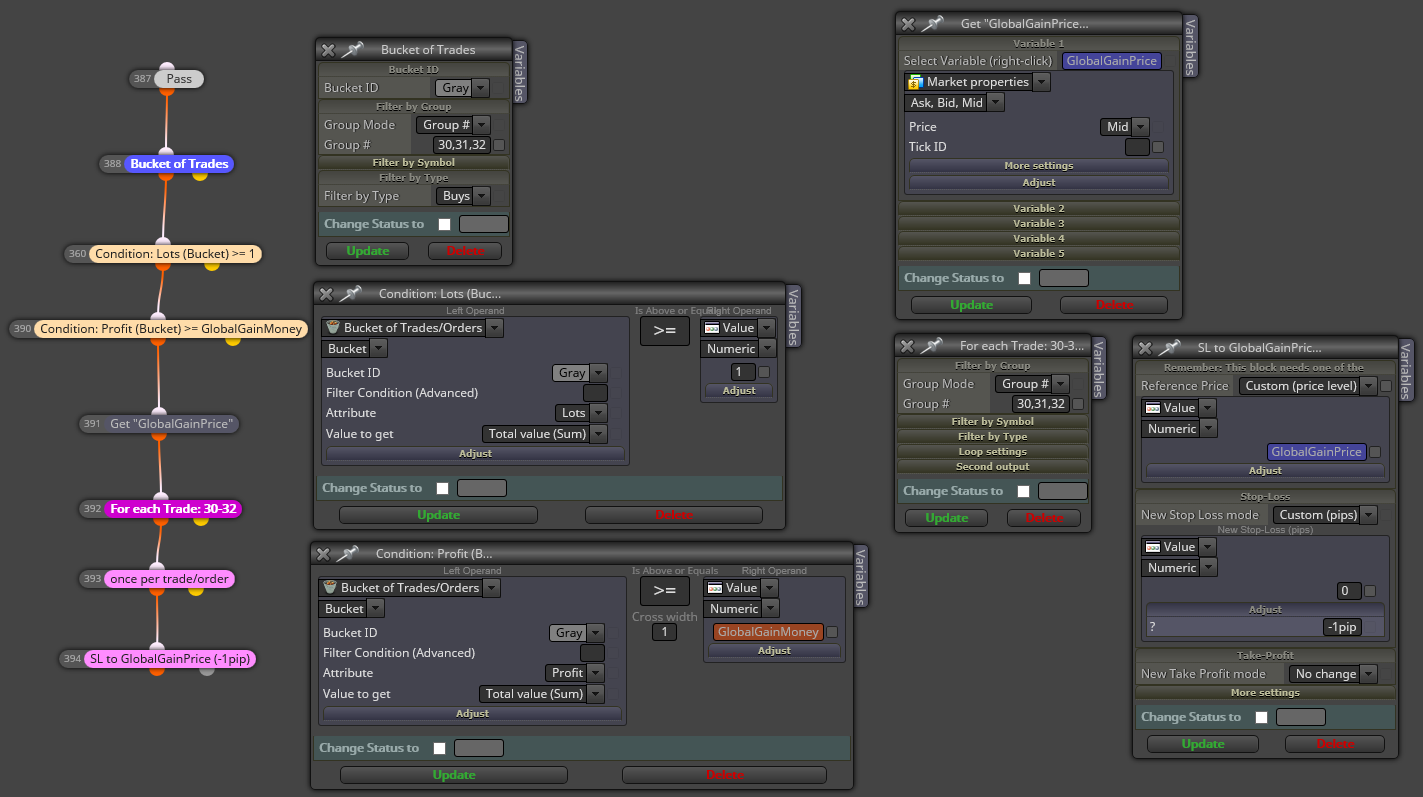
Task: Click status color field in For each Trade
Action: pos(1063,492)
